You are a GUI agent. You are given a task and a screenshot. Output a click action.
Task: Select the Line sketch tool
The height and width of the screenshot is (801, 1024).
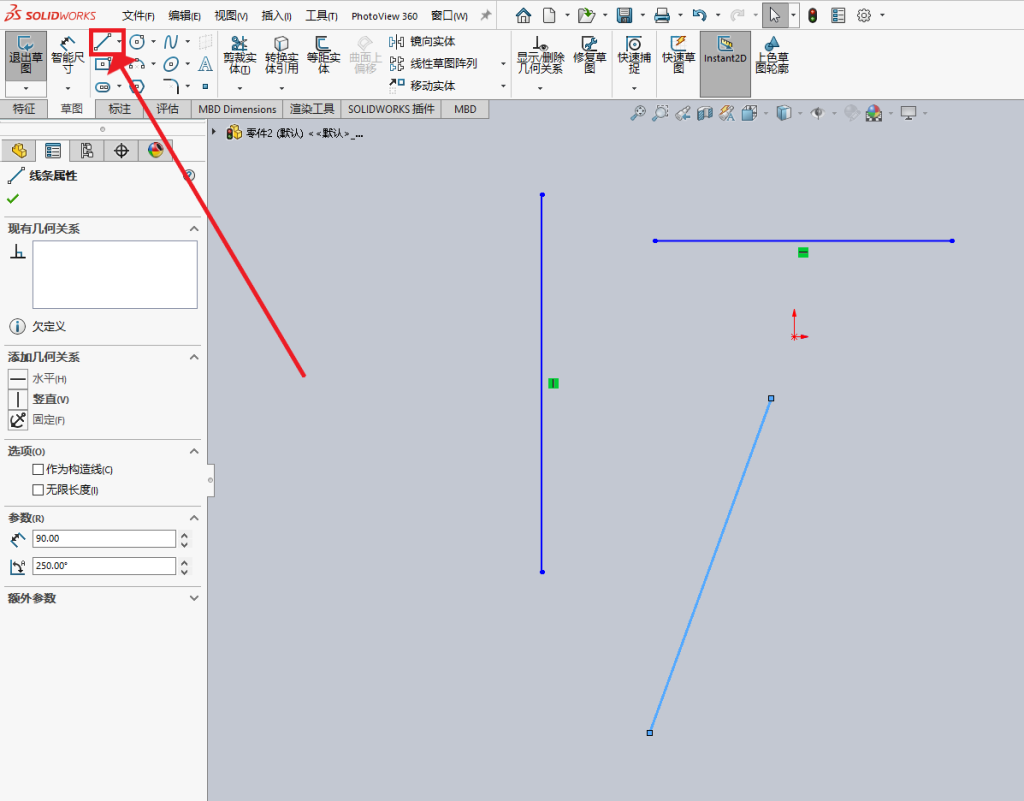pos(103,42)
